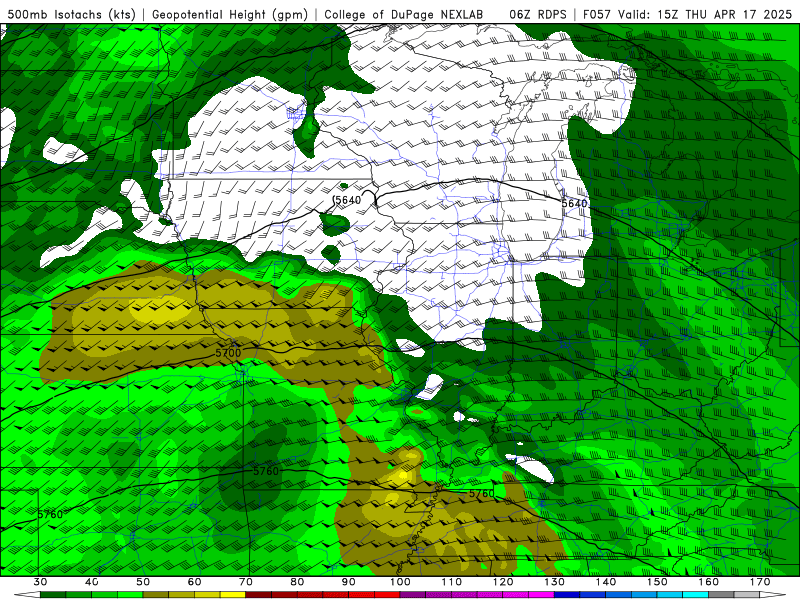This screenshot has height=600, width=800.
Task: Click the 5700 height contour label
Action: click(228, 353)
